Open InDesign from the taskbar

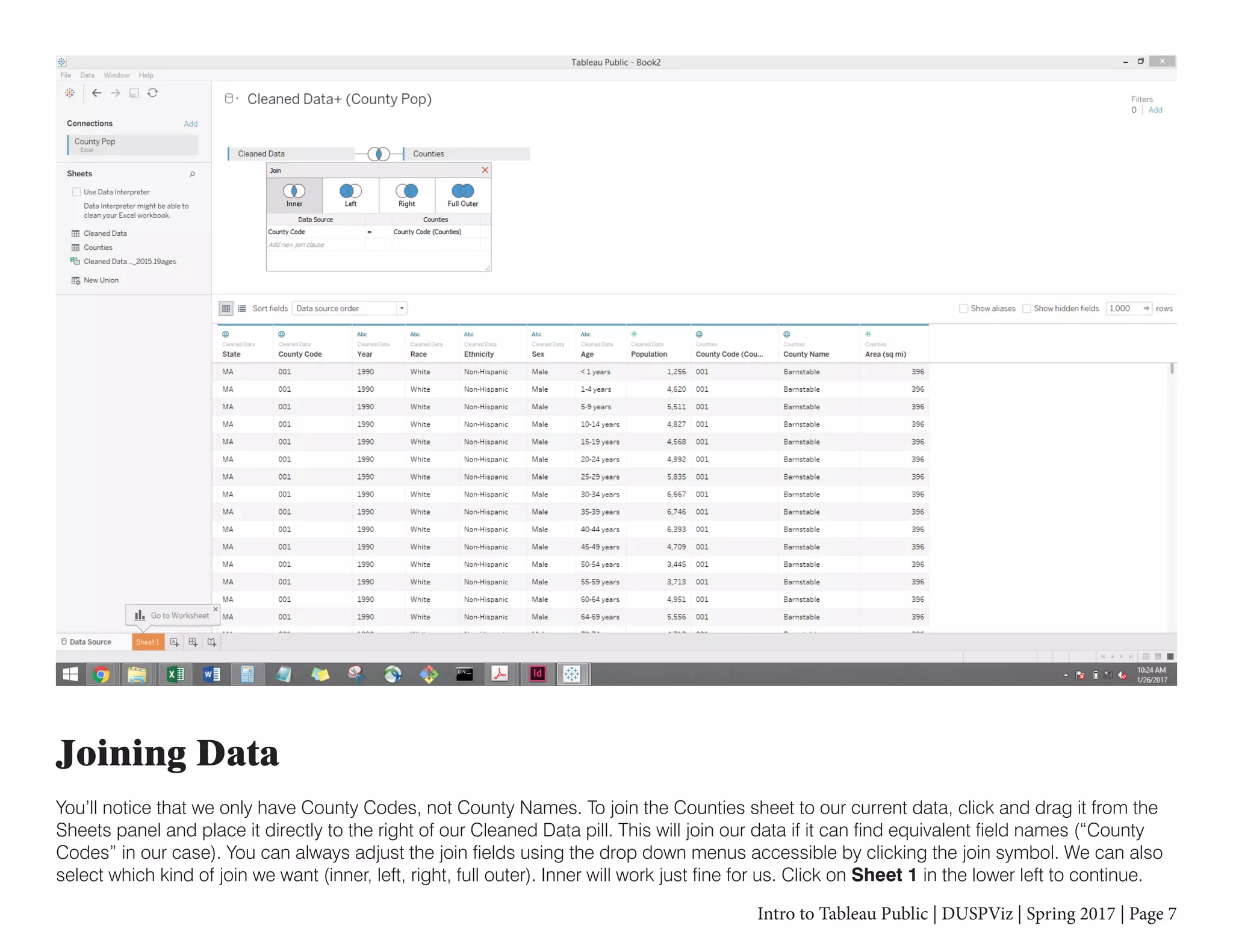tap(537, 674)
